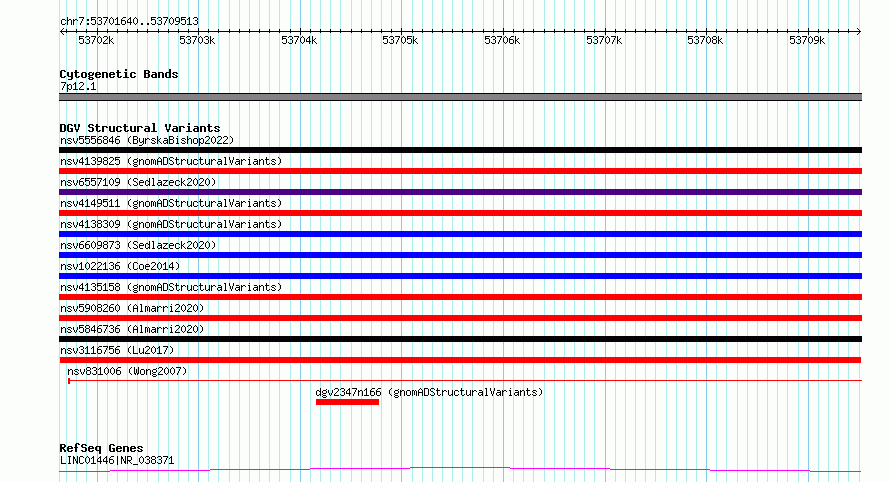The image size is (890, 482).
Task: Click the ruler's right arrowhead
Action: 859,32
